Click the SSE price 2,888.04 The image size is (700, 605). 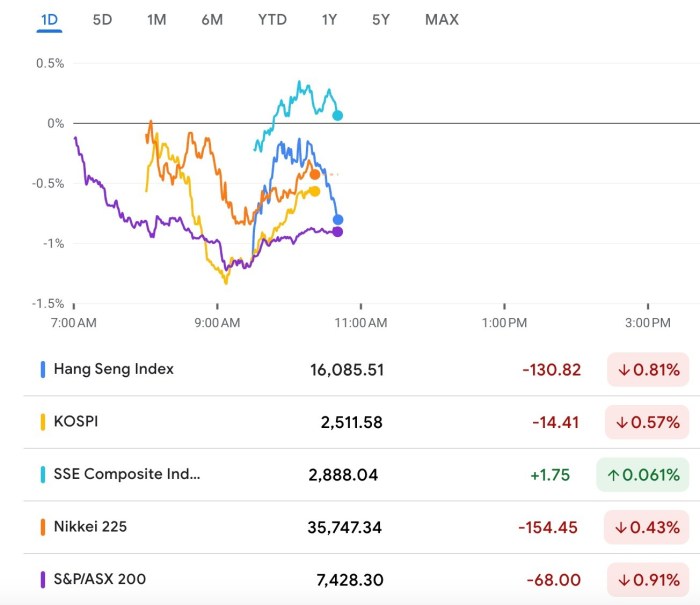(343, 475)
